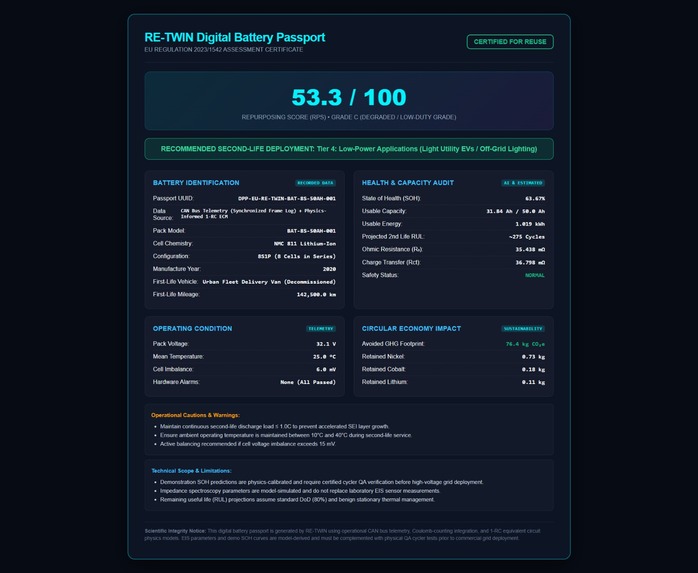Viewport: 698px width, 573px height.
Task: Select the Retained Cobalt 0.18 kg value
Action: click(x=533, y=370)
